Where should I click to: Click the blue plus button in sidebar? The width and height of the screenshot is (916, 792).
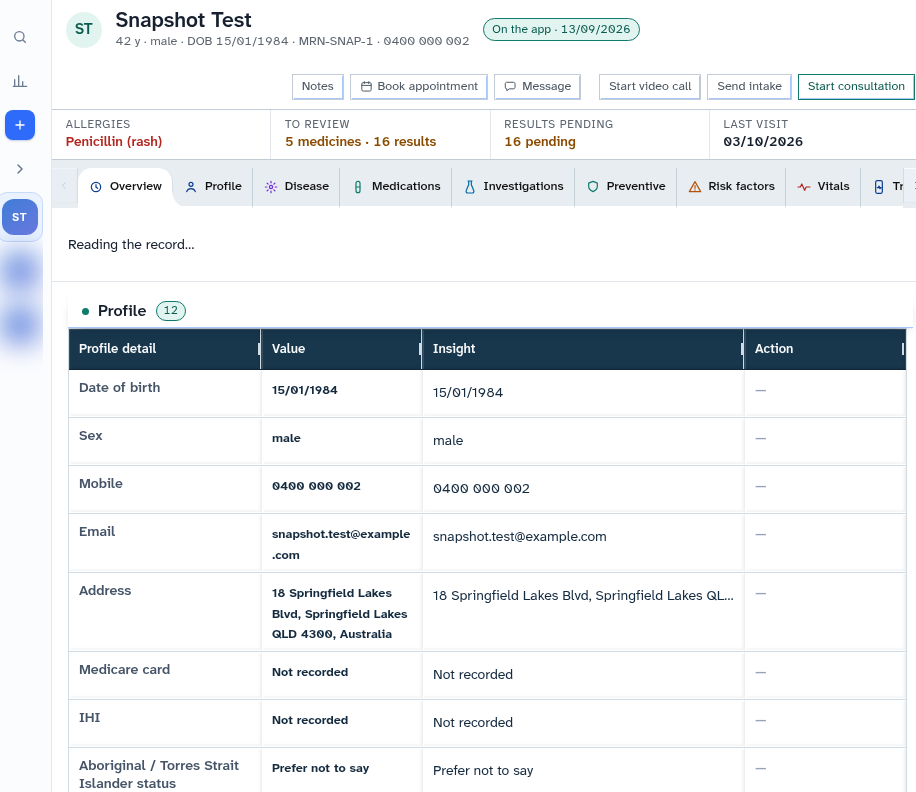coord(20,125)
